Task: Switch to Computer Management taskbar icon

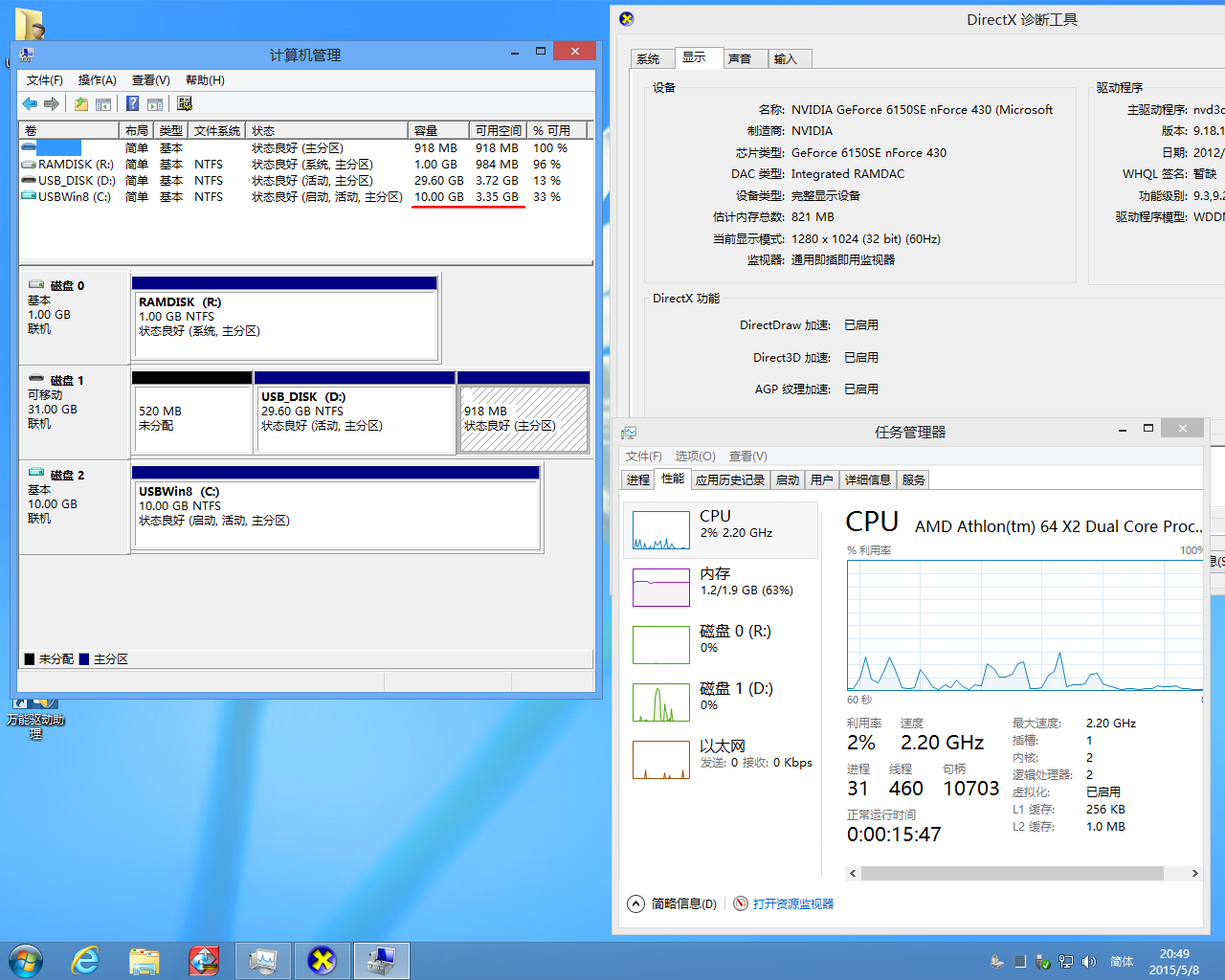Action: 382,961
